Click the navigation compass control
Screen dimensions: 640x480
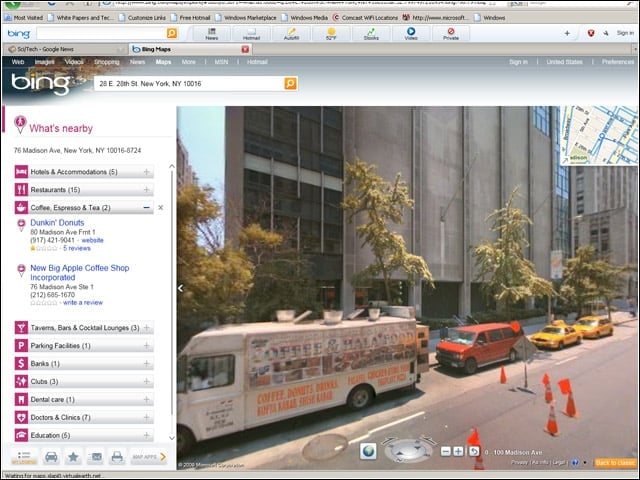[x=408, y=450]
